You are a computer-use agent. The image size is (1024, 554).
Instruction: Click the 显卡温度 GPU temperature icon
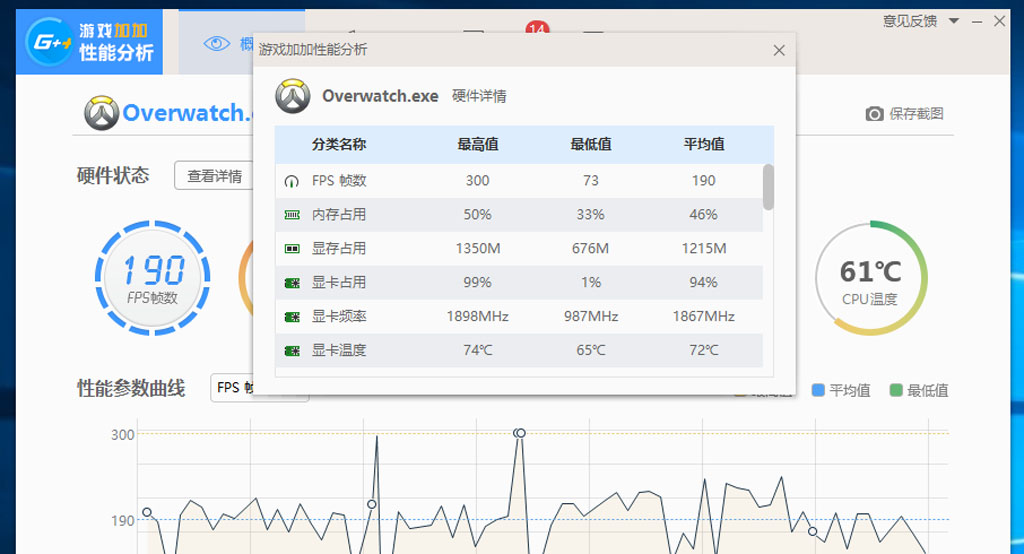(x=292, y=351)
